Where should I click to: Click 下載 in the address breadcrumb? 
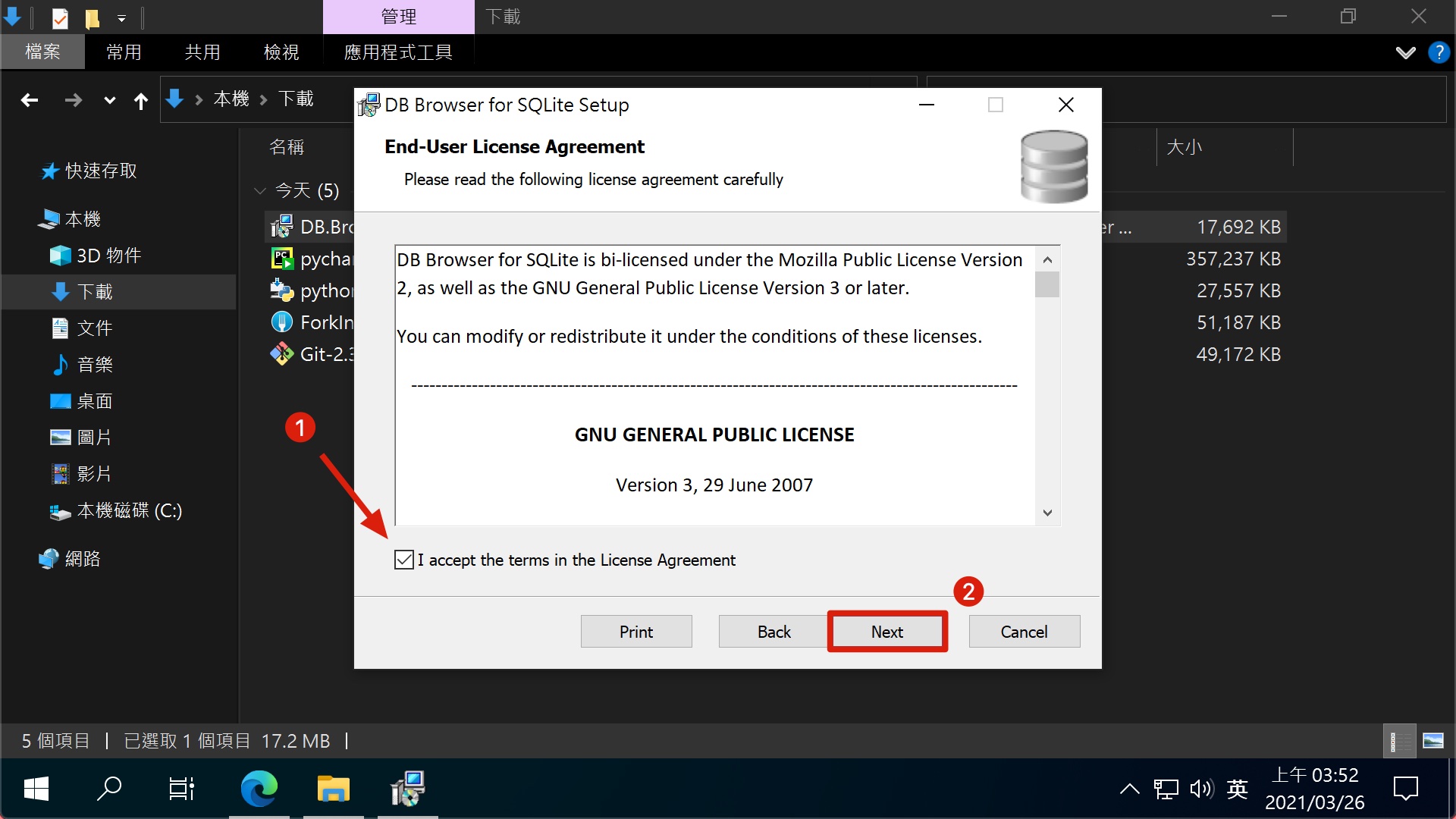[296, 99]
